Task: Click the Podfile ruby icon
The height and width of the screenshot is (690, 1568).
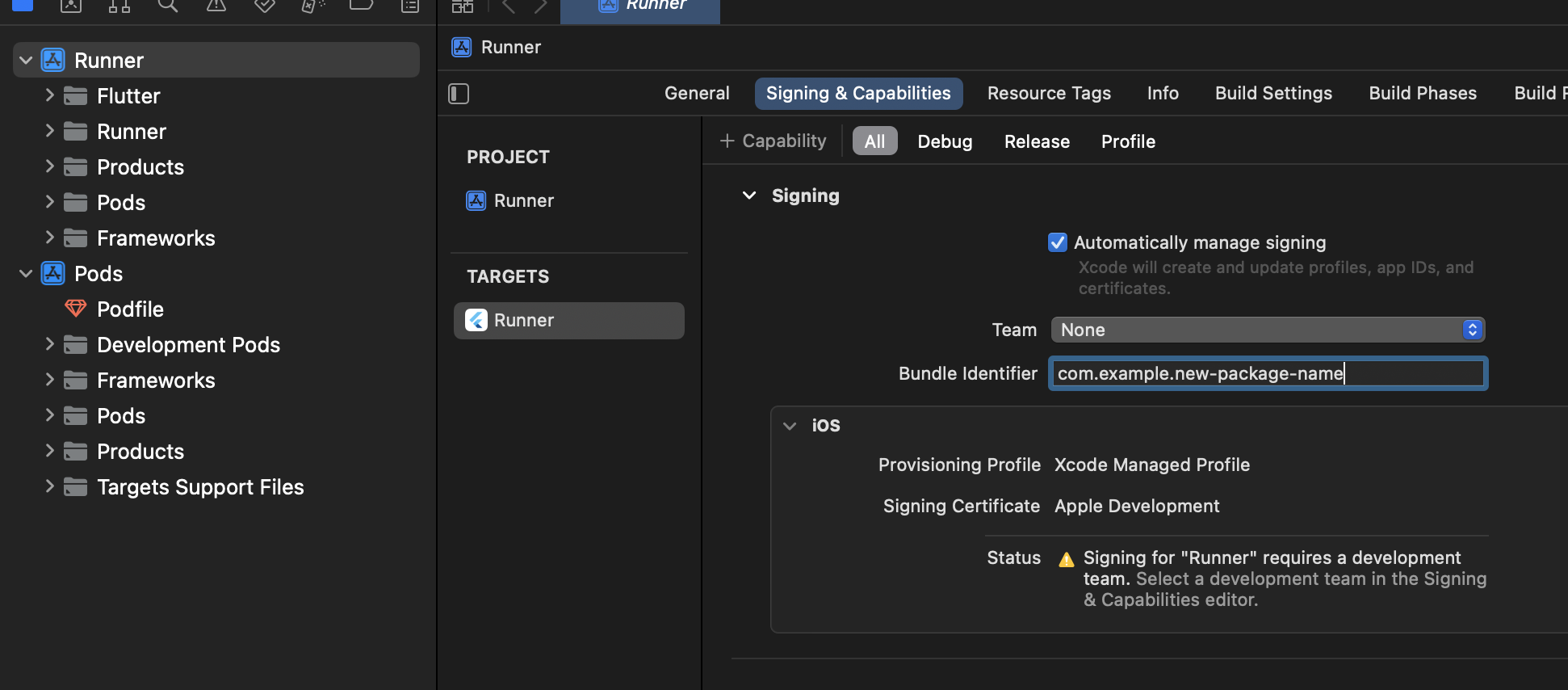Action: 75,309
